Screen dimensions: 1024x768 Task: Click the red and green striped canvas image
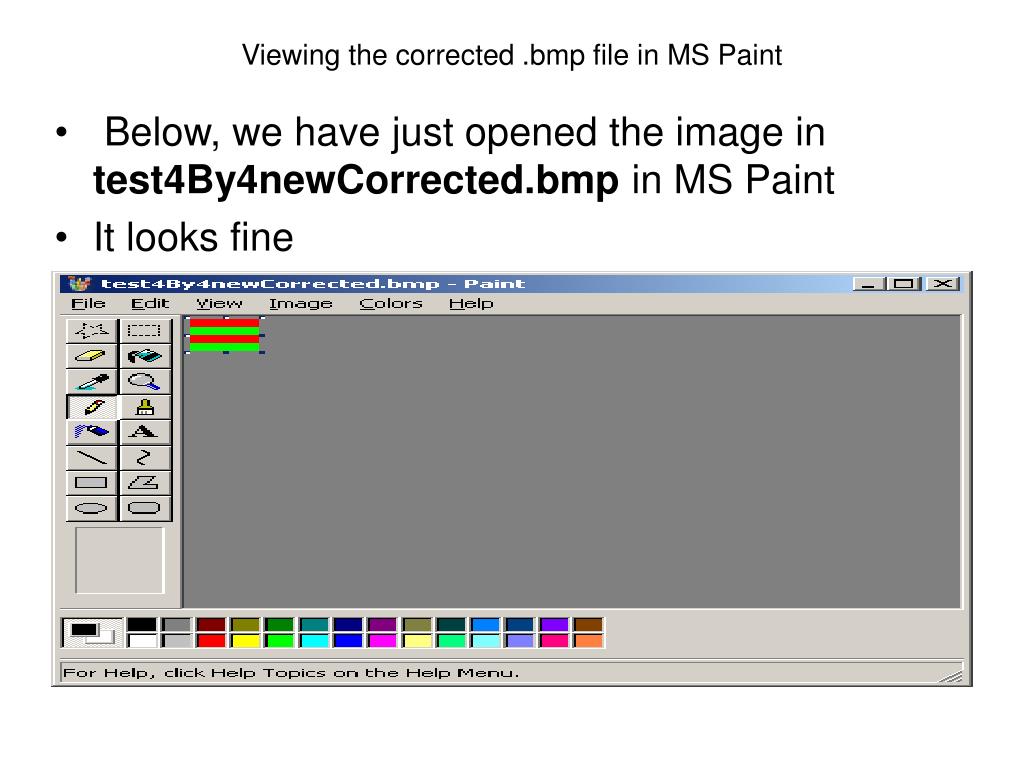[225, 335]
